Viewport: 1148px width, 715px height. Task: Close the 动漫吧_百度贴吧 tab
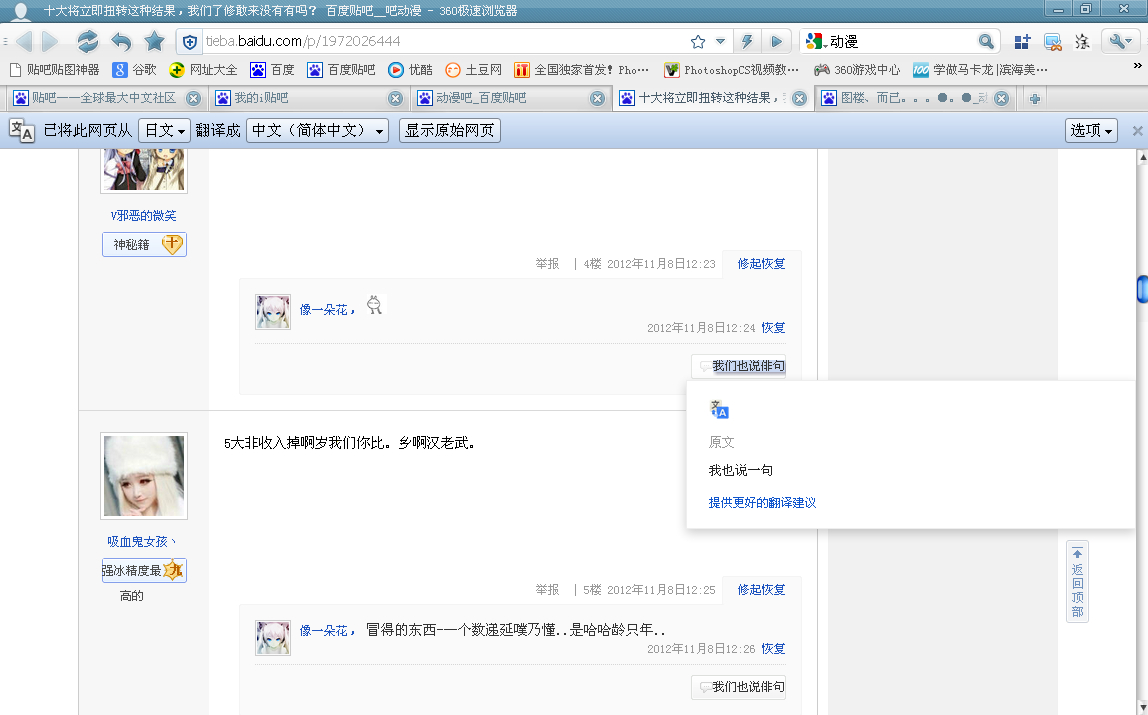point(597,98)
